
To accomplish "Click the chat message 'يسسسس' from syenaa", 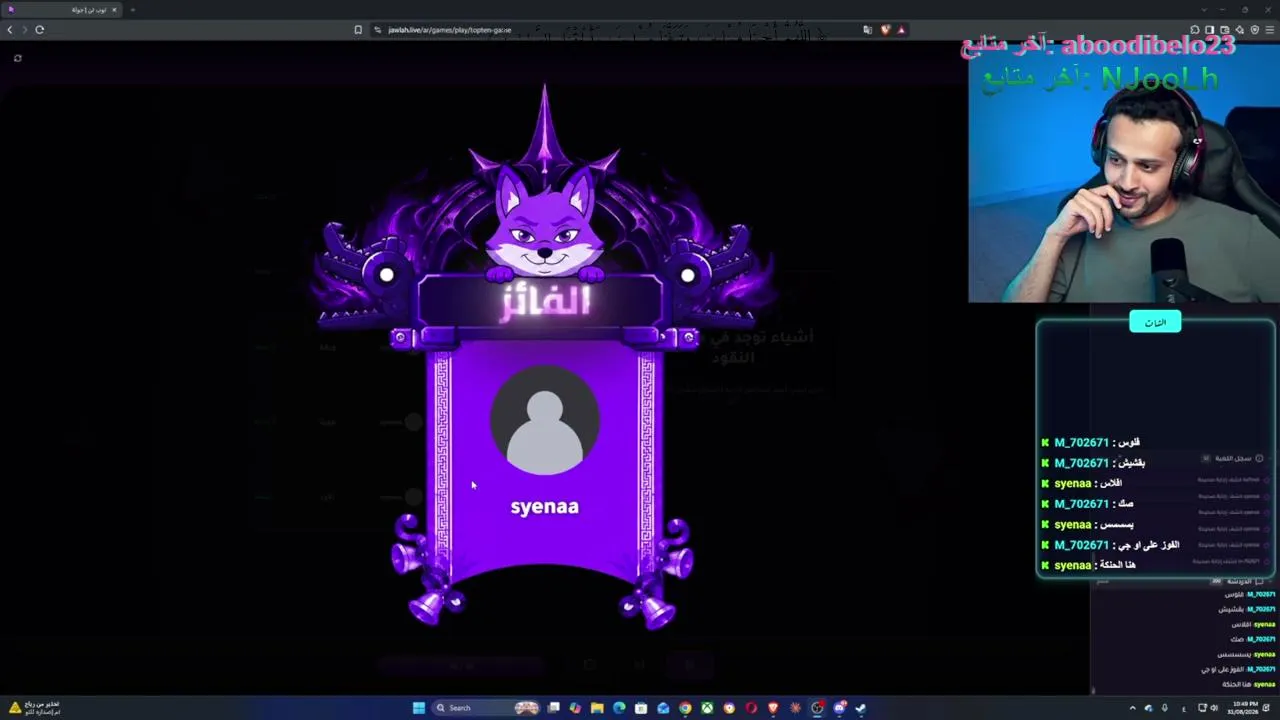I will pos(1116,524).
